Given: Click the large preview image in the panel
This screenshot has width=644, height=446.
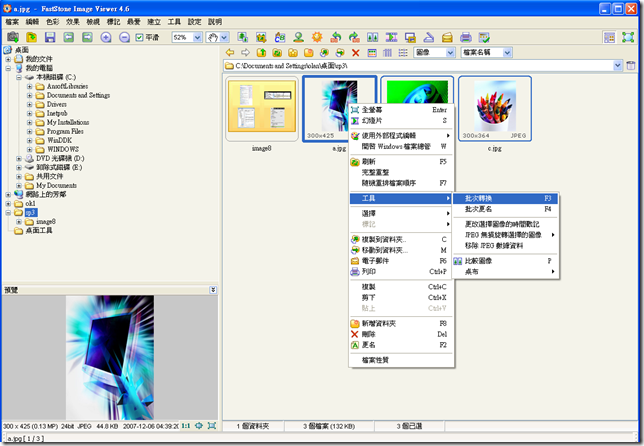Looking at the screenshot, I should [x=110, y=357].
